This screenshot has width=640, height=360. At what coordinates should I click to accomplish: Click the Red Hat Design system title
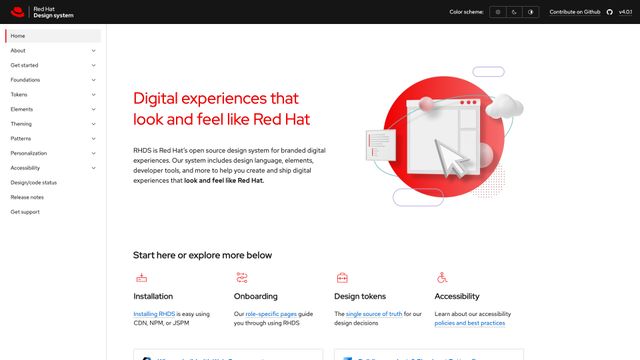(53, 12)
